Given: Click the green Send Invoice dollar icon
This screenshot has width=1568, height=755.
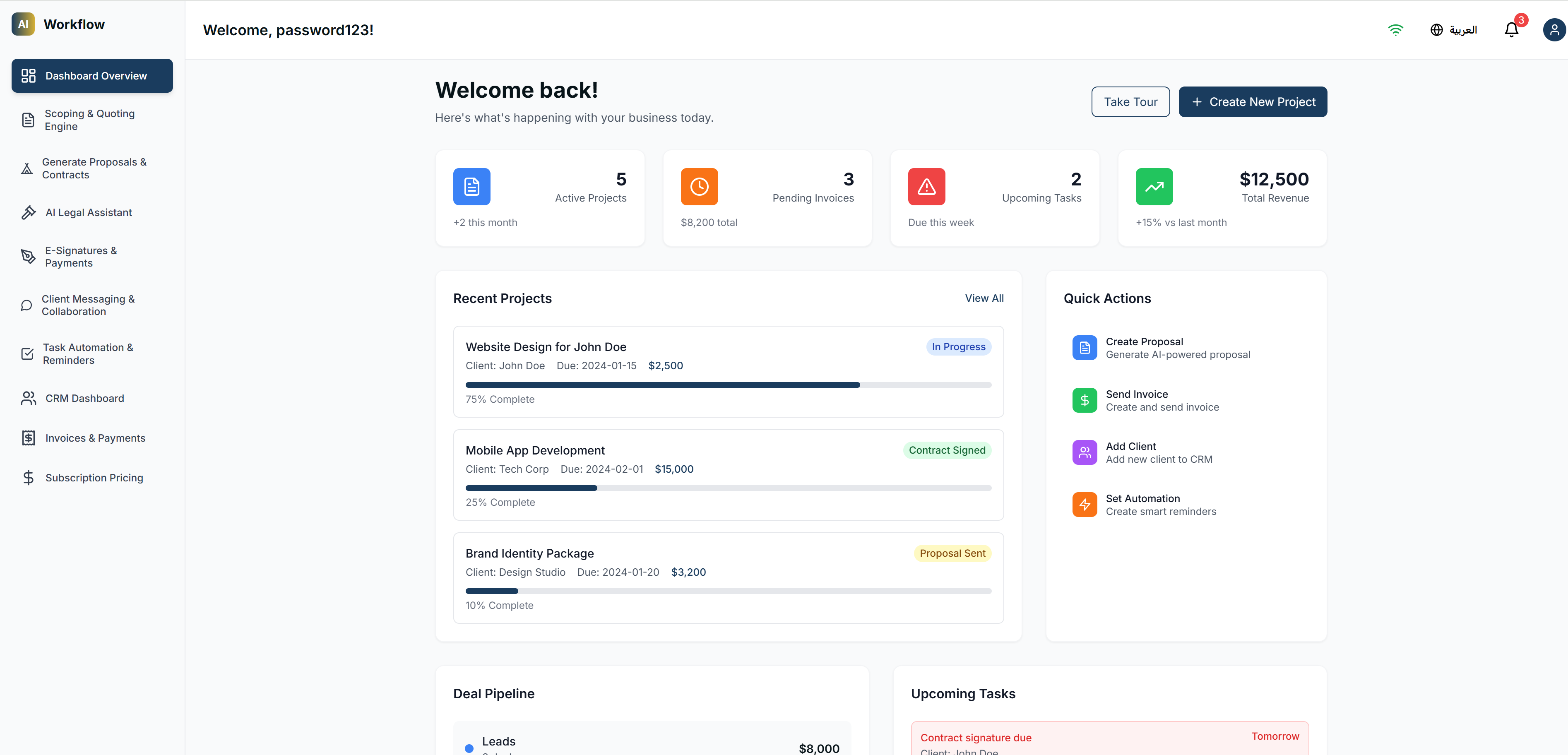Looking at the screenshot, I should click(1084, 400).
